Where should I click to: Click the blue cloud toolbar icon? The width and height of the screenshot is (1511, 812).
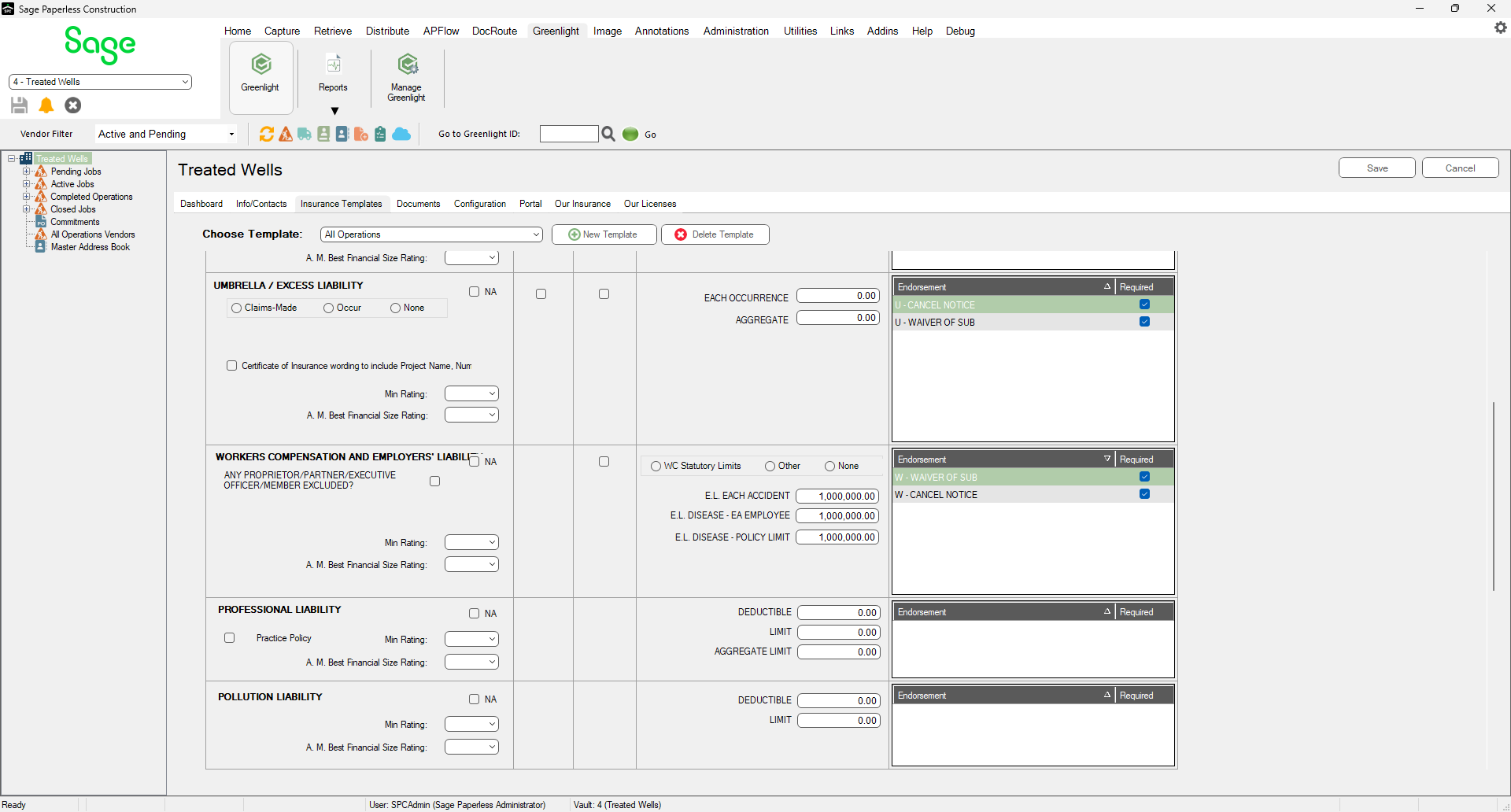(x=401, y=135)
